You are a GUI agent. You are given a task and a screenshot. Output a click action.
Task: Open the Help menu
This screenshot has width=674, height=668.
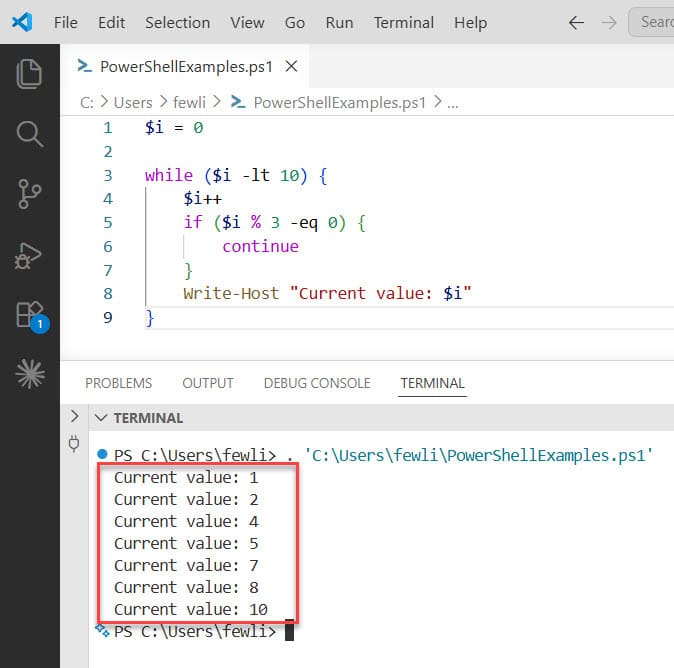(470, 22)
